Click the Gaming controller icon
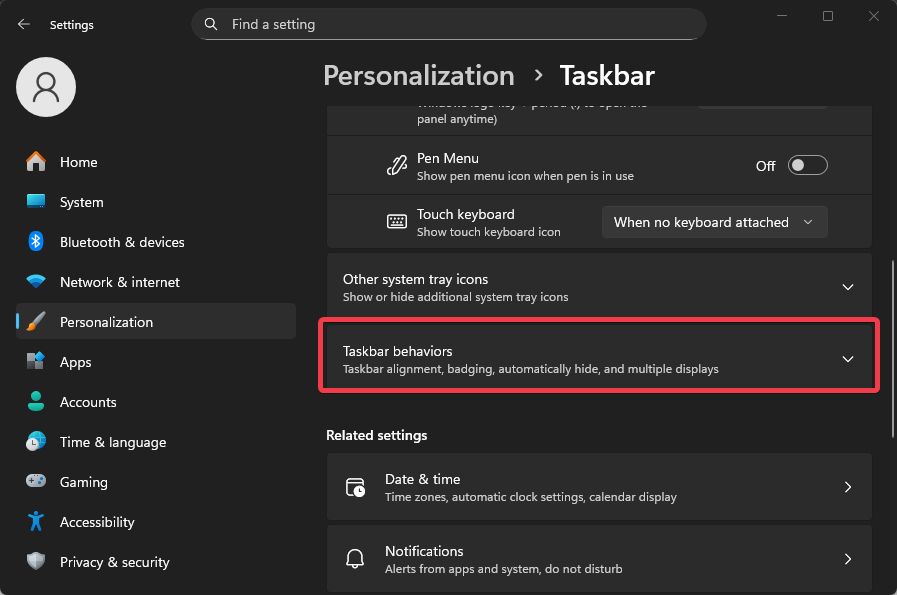Viewport: 897px width, 595px height. coord(36,482)
